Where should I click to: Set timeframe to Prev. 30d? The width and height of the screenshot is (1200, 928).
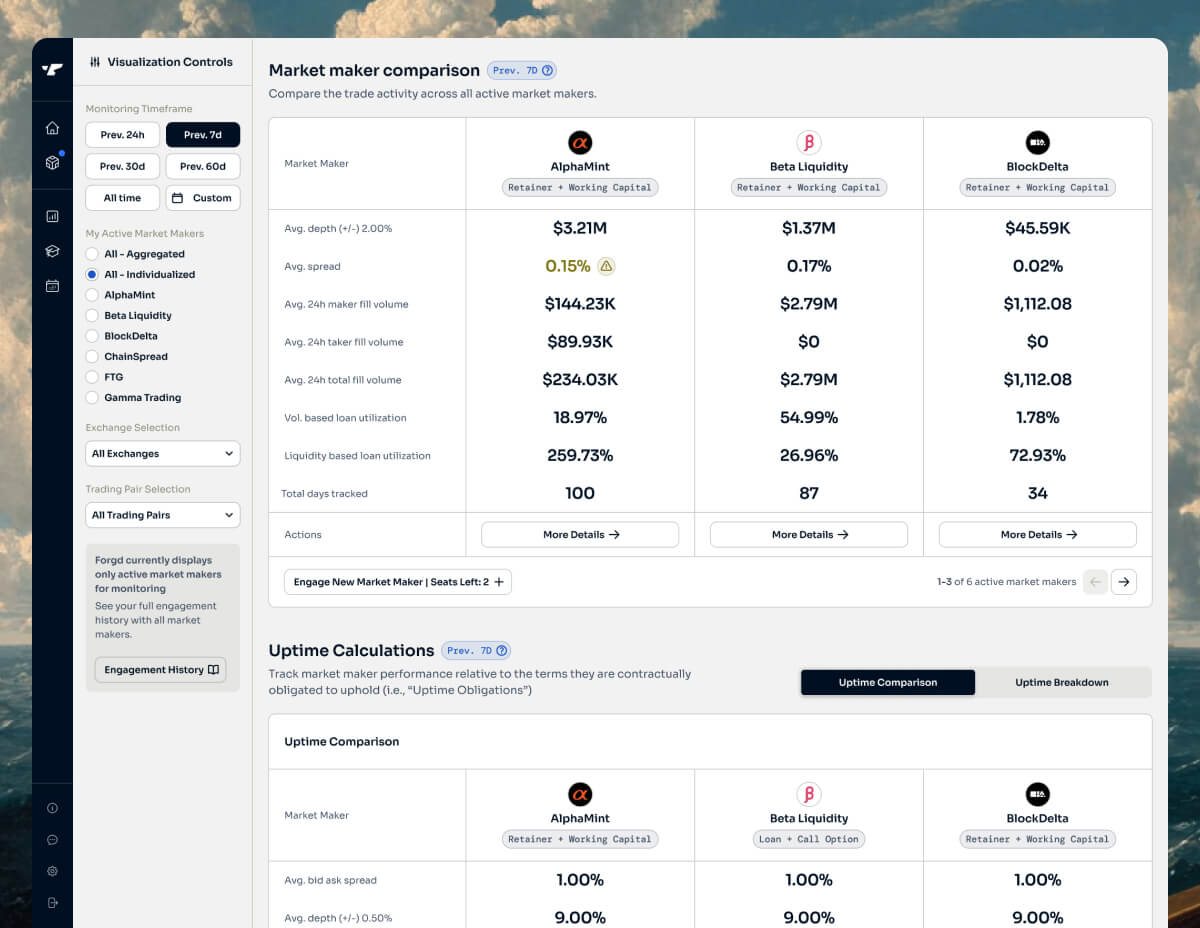pos(123,166)
